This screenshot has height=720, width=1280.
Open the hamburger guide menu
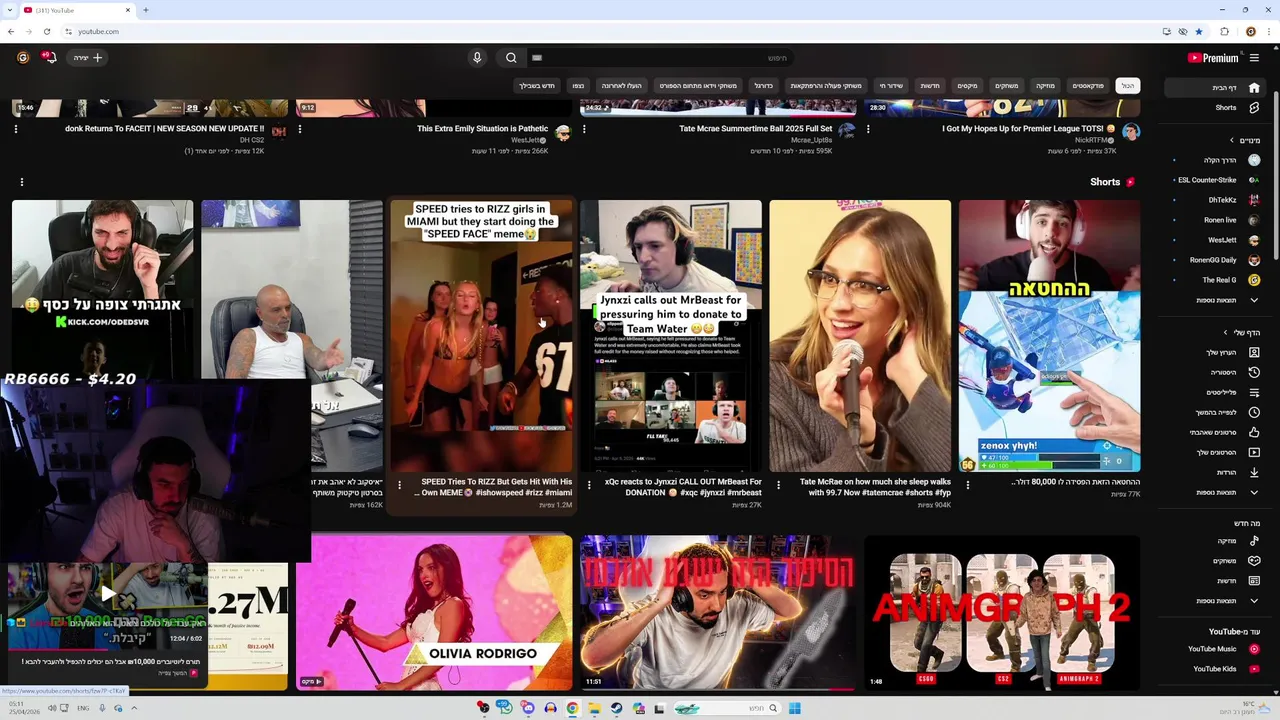[x=1254, y=58]
